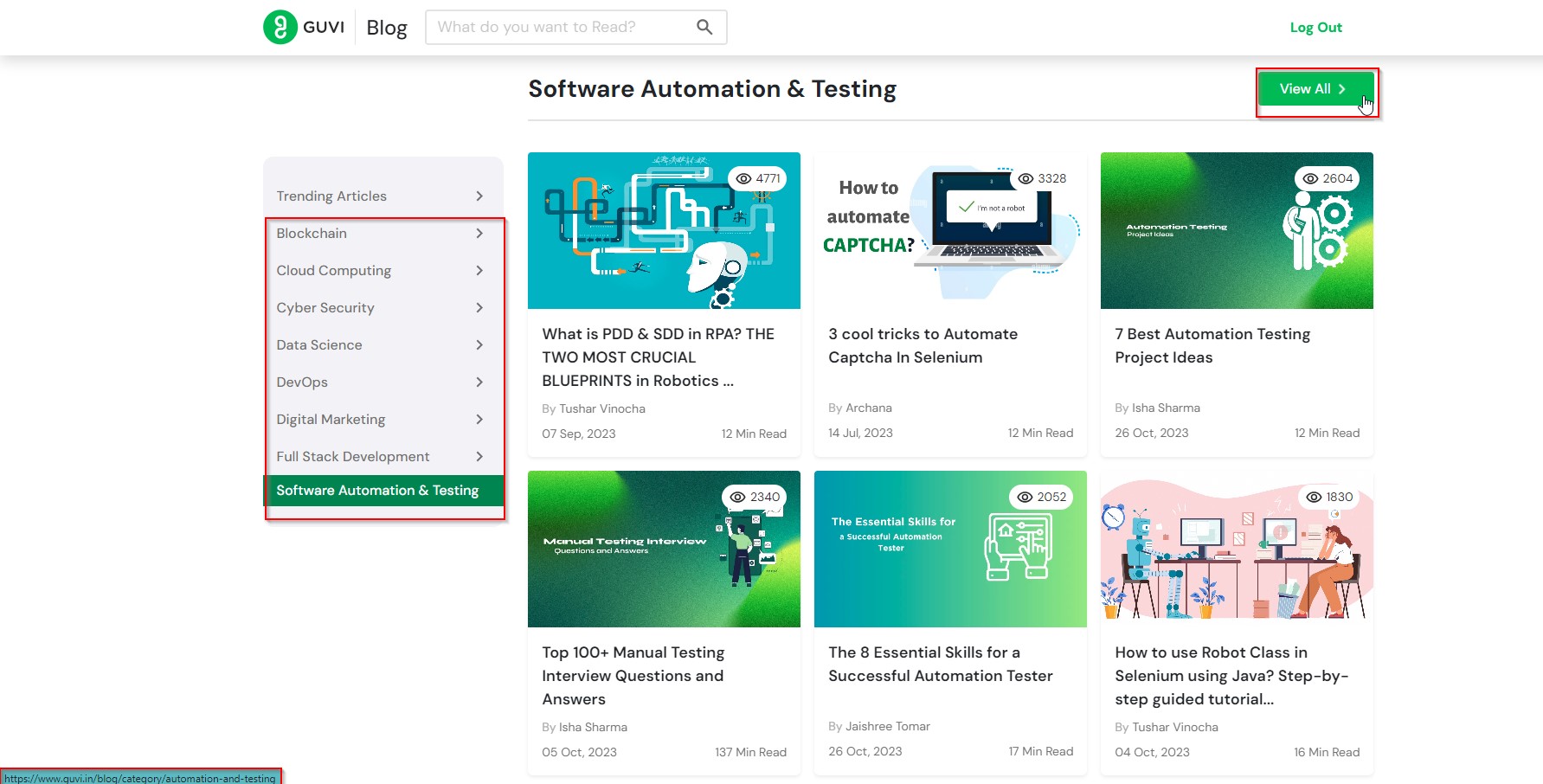Screen dimensions: 1543x784
Task: Select the Cyber Security category
Action: click(x=325, y=308)
